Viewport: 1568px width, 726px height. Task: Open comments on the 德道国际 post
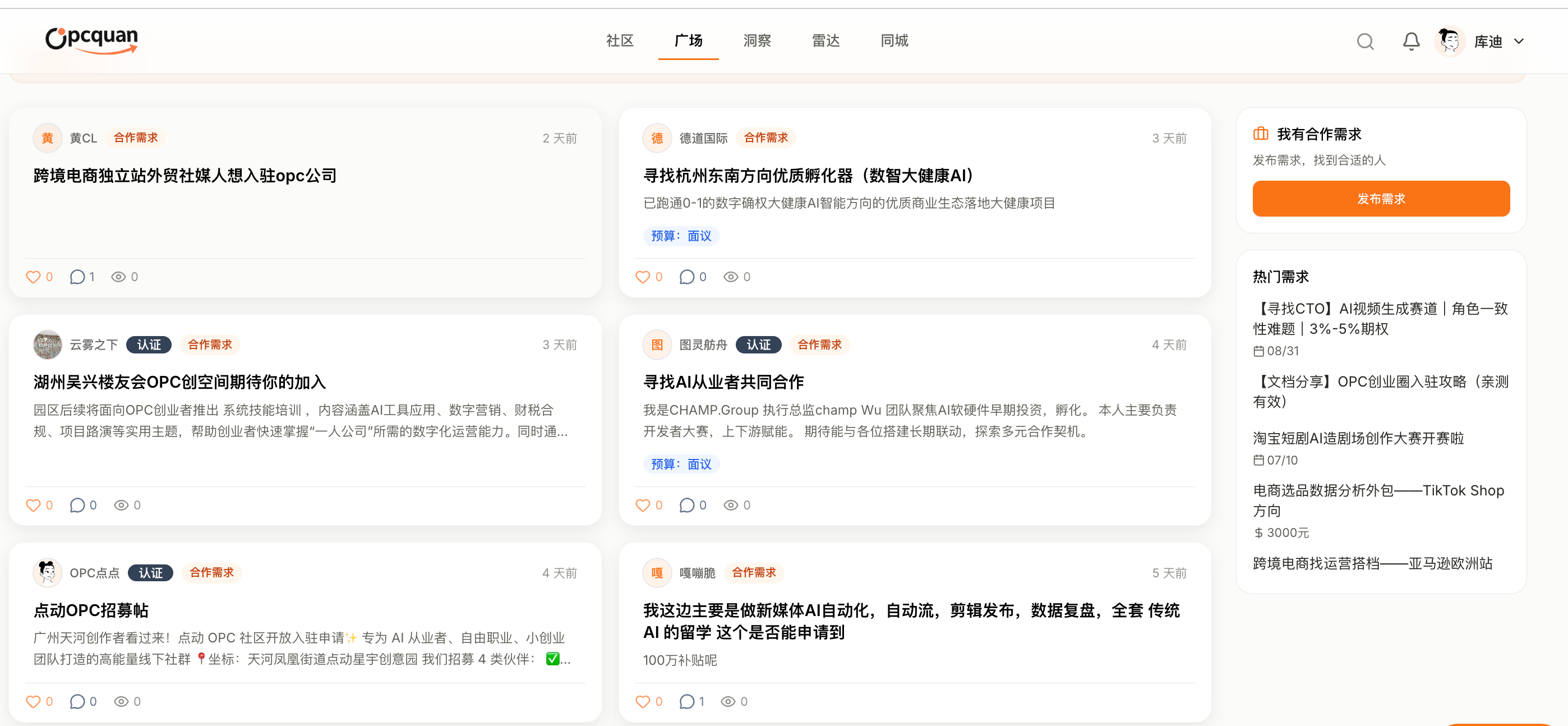686,277
